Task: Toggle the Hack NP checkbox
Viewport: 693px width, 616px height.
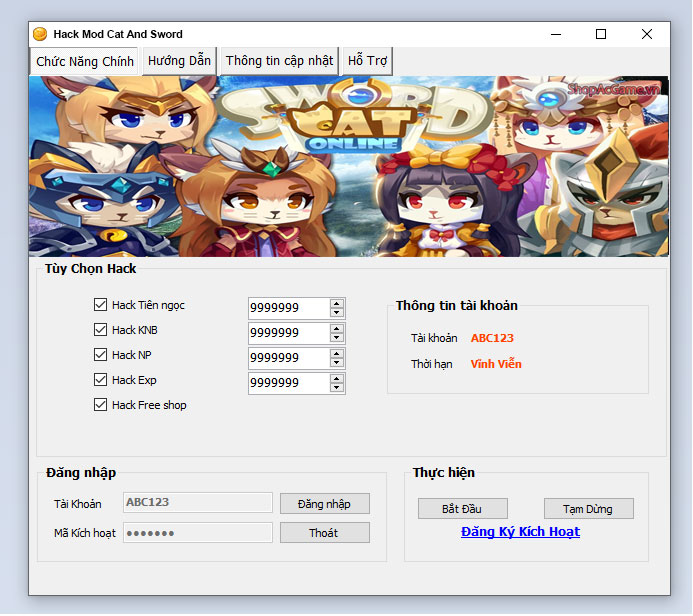Action: 100,354
